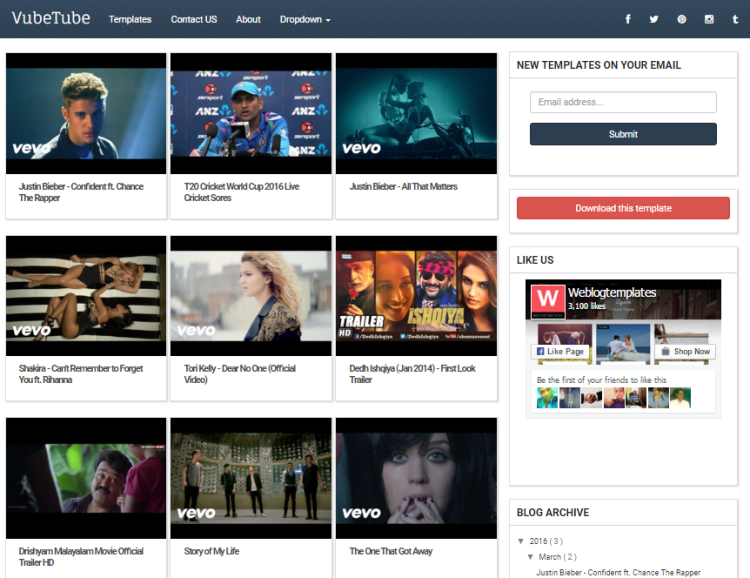This screenshot has height=578, width=750.
Task: Click title 'T20 Cricket World Cup 2016 Live Cricket Sores'
Action: 242,192
